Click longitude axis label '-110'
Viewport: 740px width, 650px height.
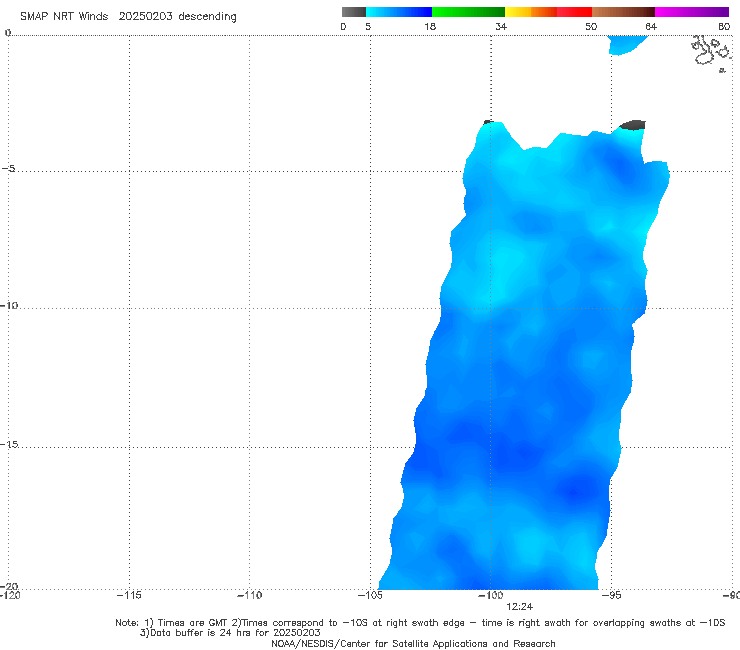pos(249,595)
